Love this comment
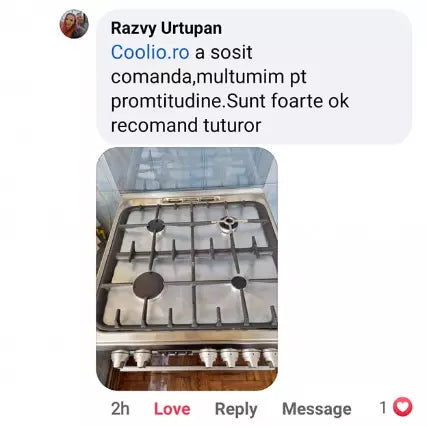 click(x=172, y=409)
